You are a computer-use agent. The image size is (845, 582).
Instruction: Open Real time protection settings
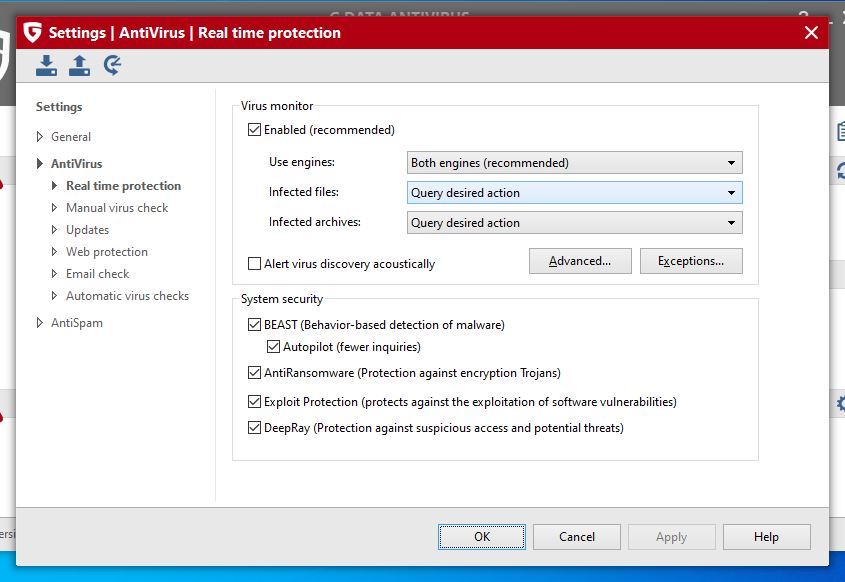[123, 186]
